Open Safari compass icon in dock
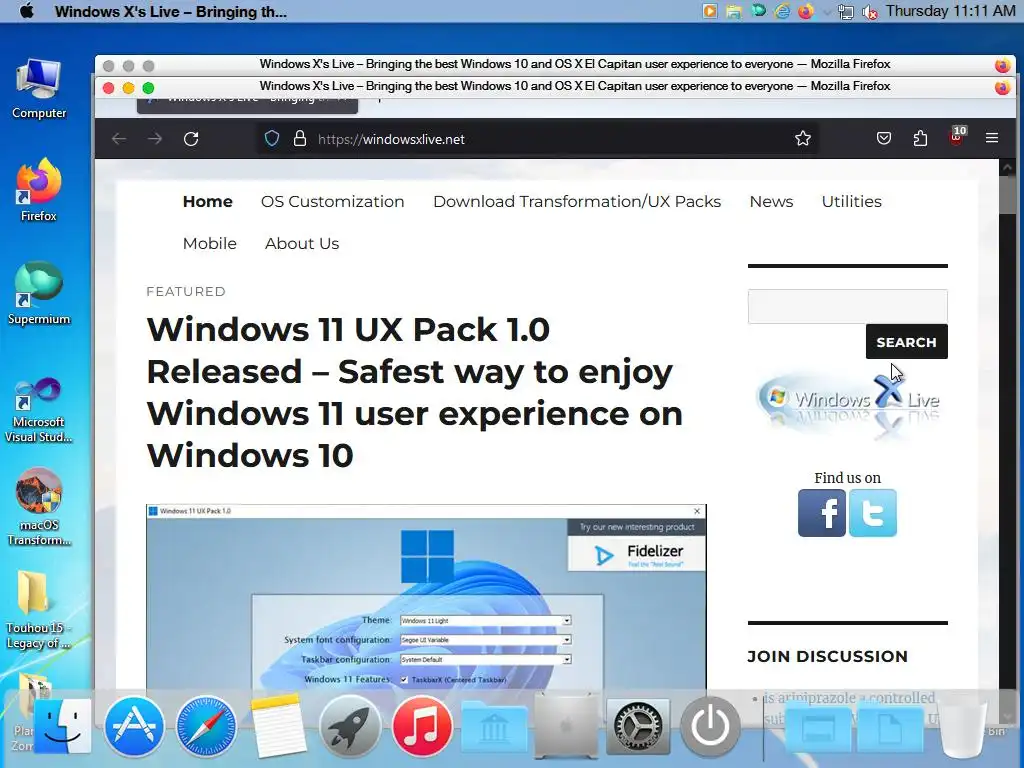 pyautogui.click(x=206, y=726)
